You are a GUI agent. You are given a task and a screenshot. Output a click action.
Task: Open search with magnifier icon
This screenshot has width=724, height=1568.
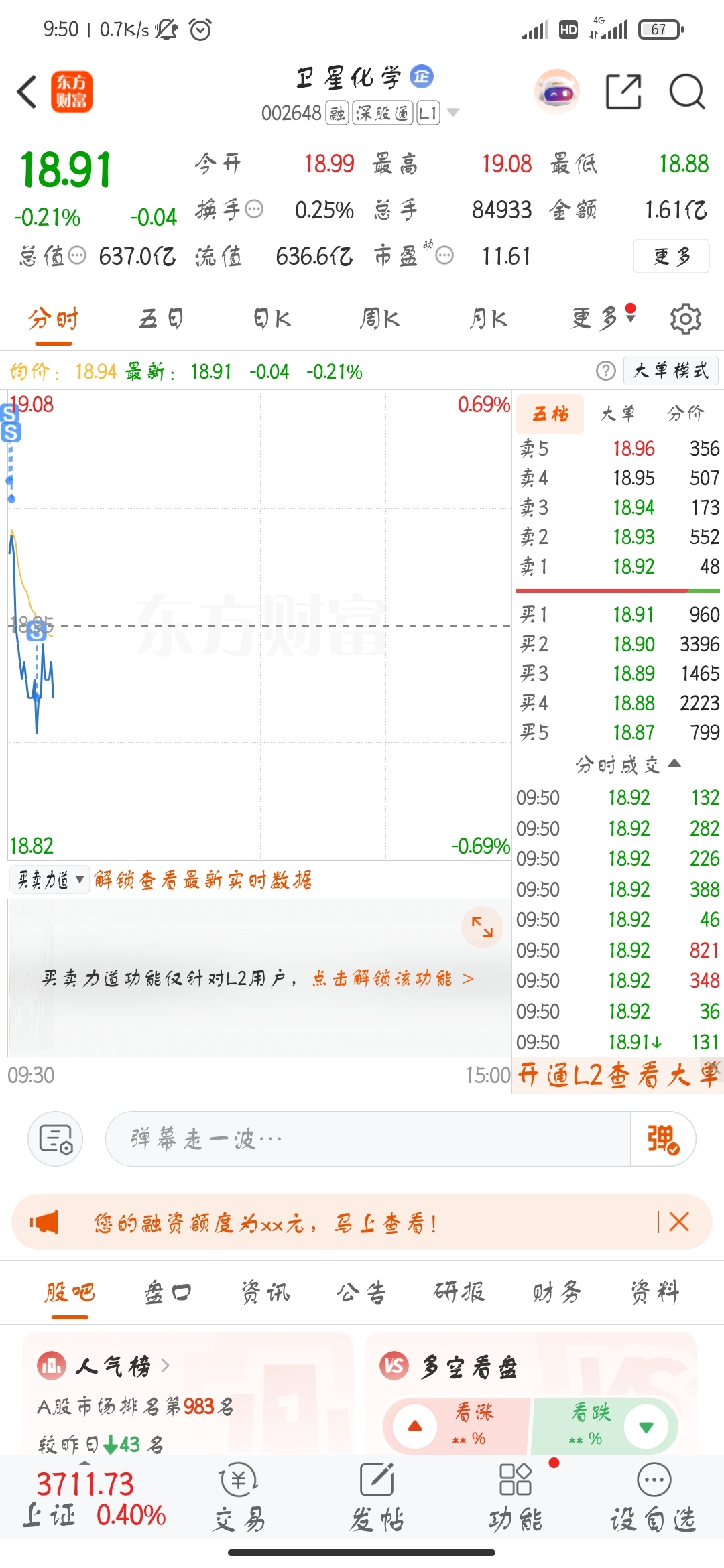coord(687,92)
